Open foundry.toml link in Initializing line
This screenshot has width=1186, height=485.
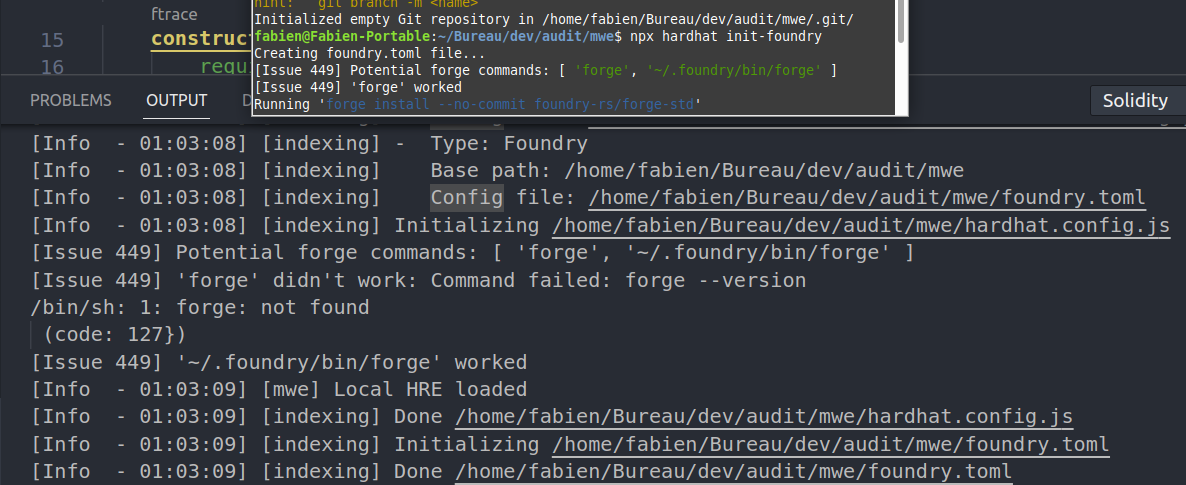(831, 444)
